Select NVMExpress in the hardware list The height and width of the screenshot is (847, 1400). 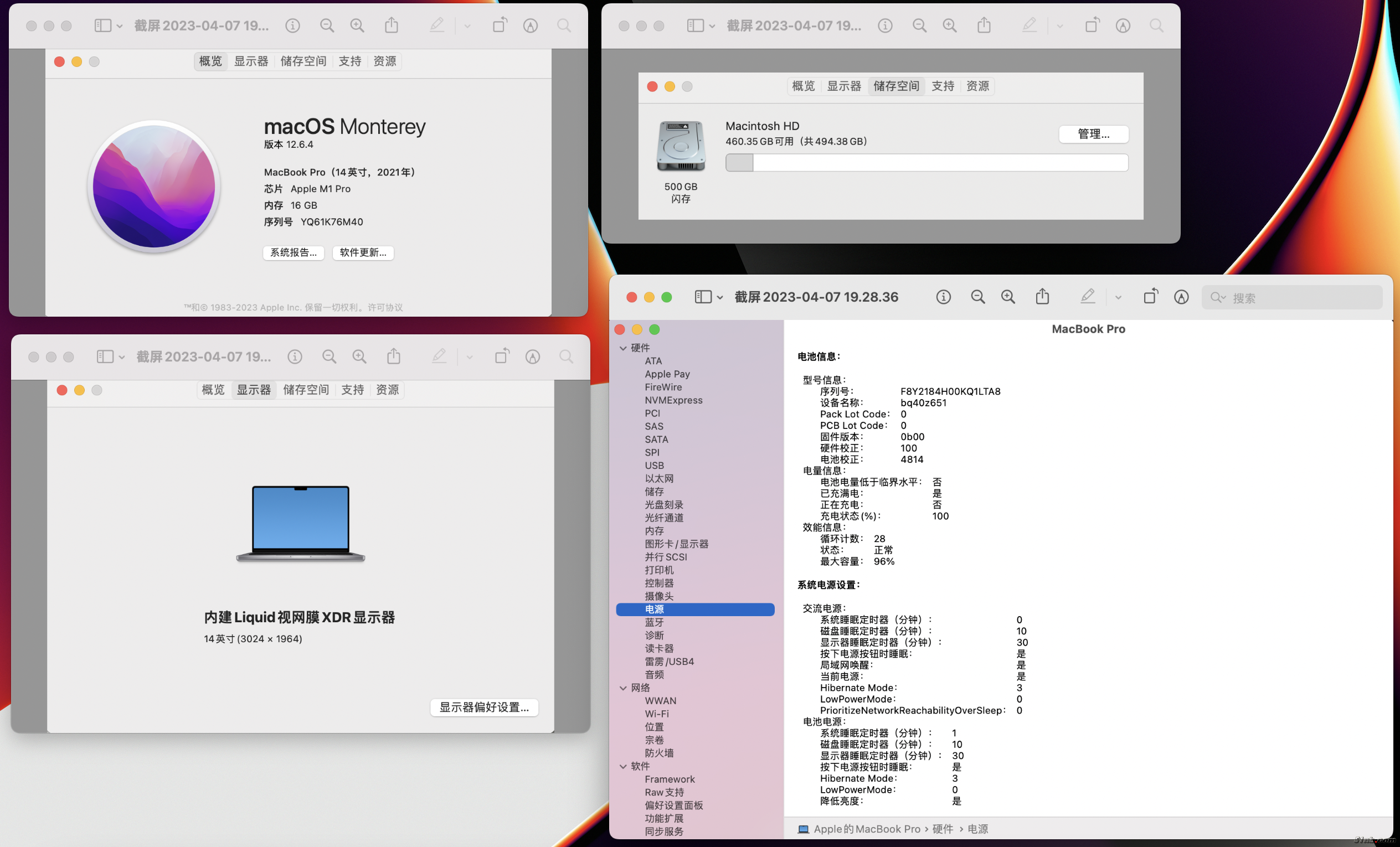click(673, 400)
